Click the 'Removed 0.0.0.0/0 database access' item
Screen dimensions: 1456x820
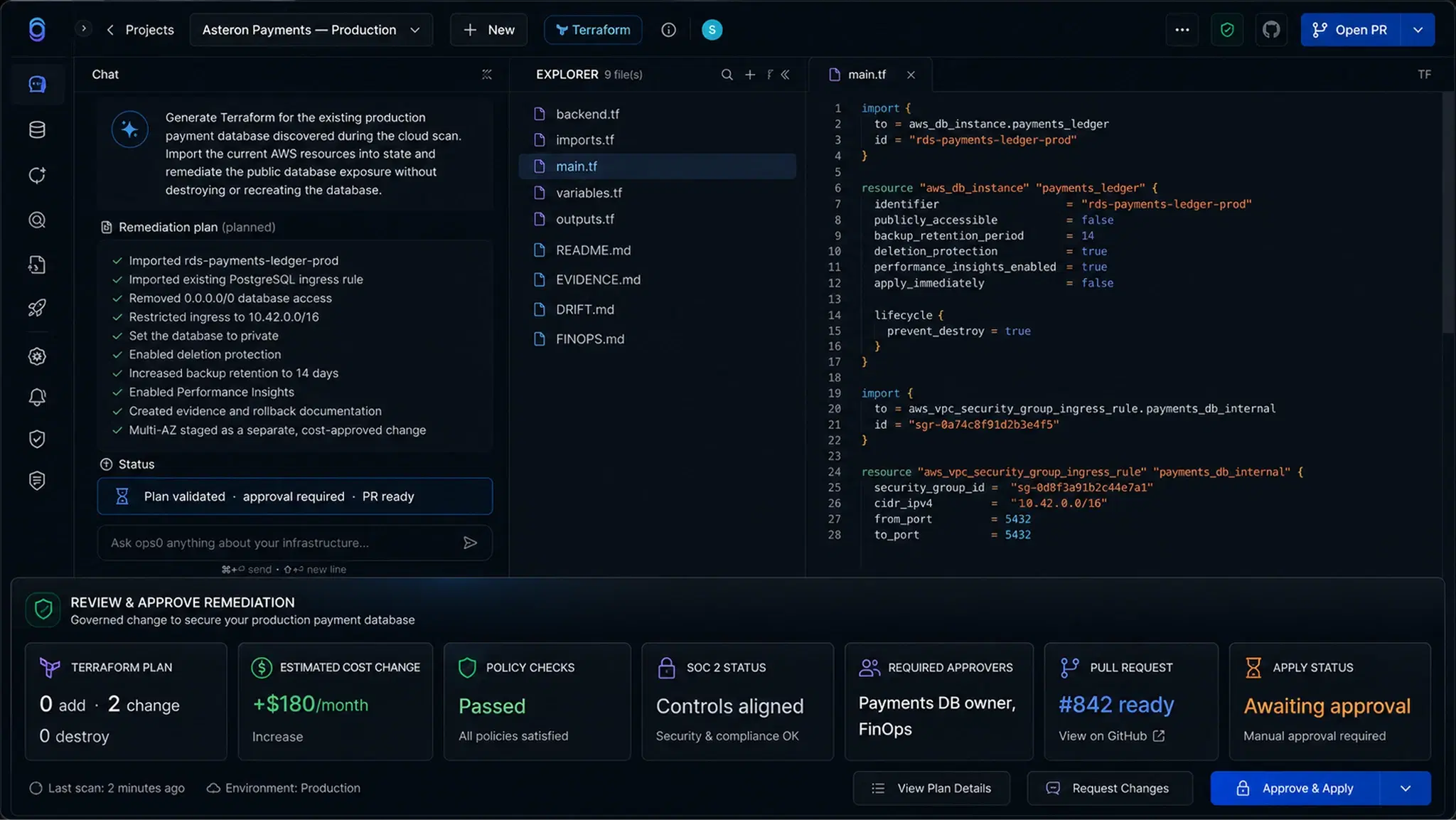[x=230, y=298]
